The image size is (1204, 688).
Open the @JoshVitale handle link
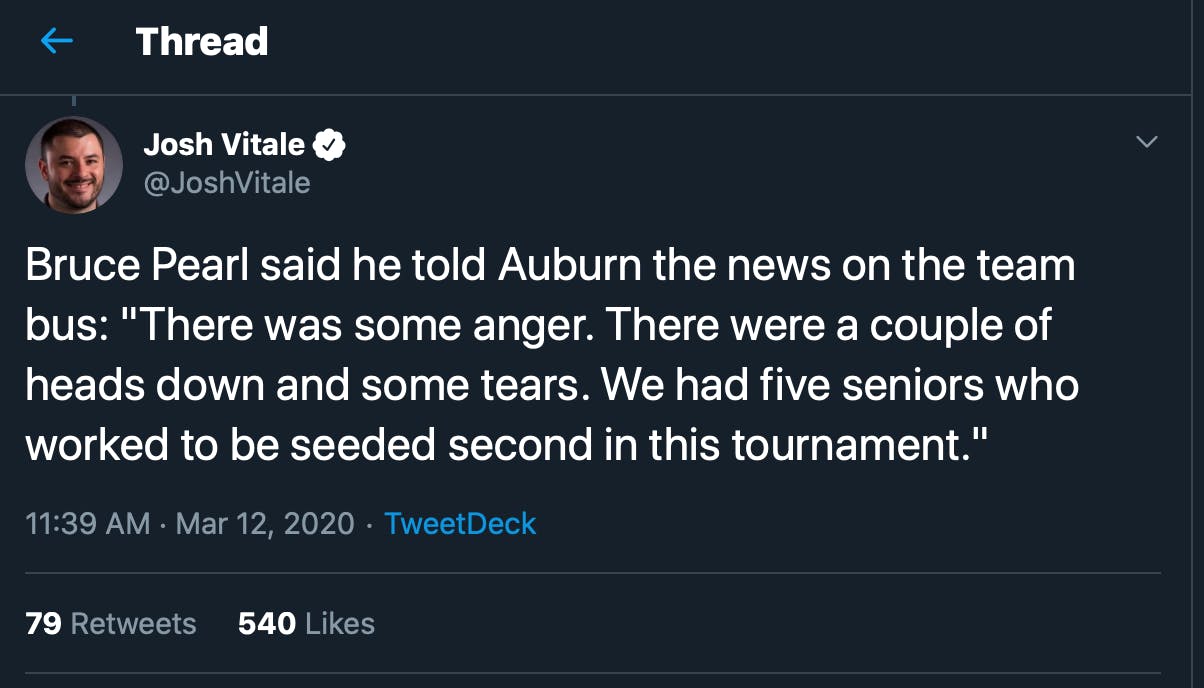[x=227, y=183]
